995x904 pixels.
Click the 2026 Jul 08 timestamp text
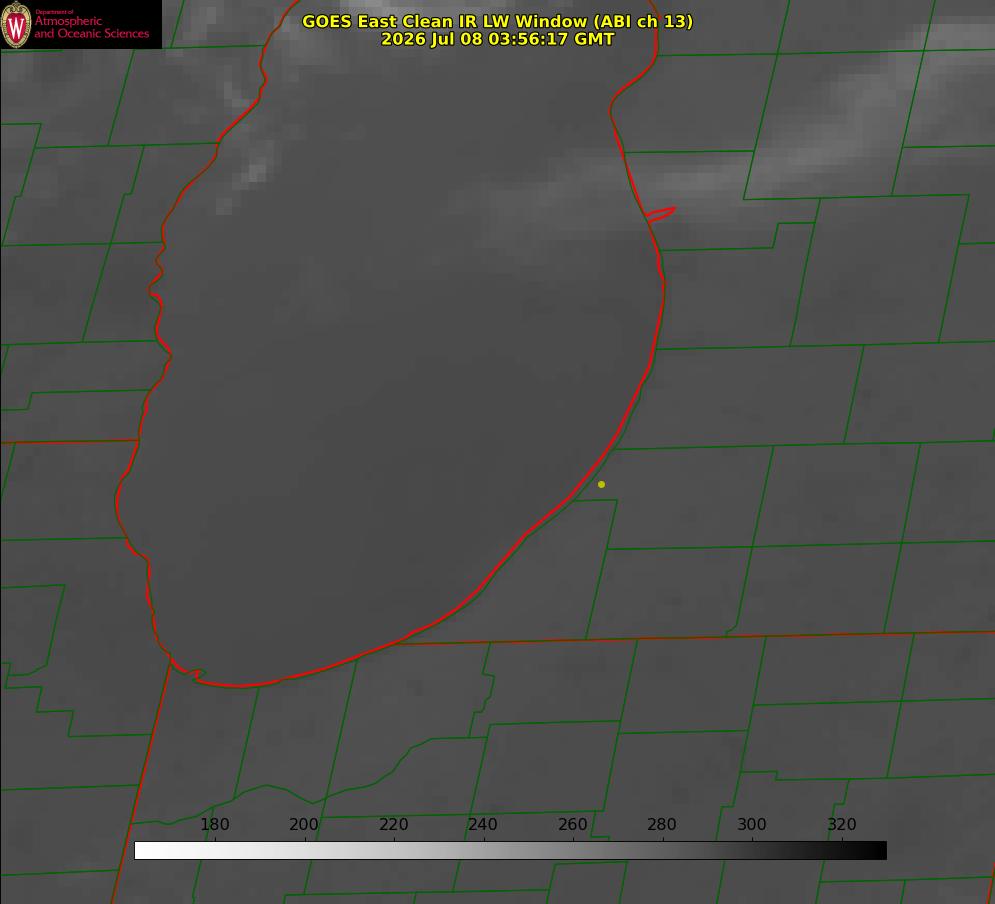[498, 39]
